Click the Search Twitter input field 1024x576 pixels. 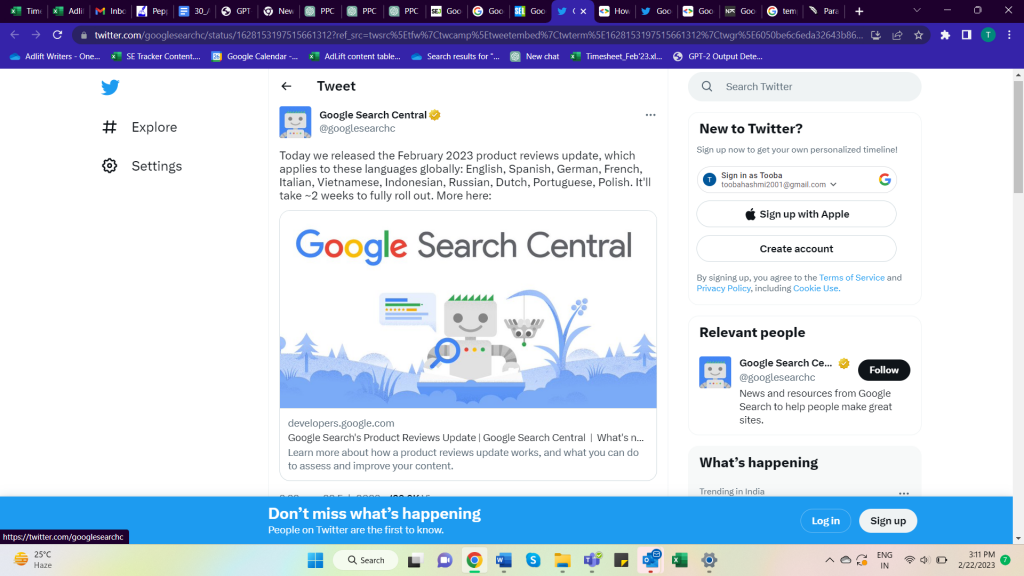click(x=805, y=86)
